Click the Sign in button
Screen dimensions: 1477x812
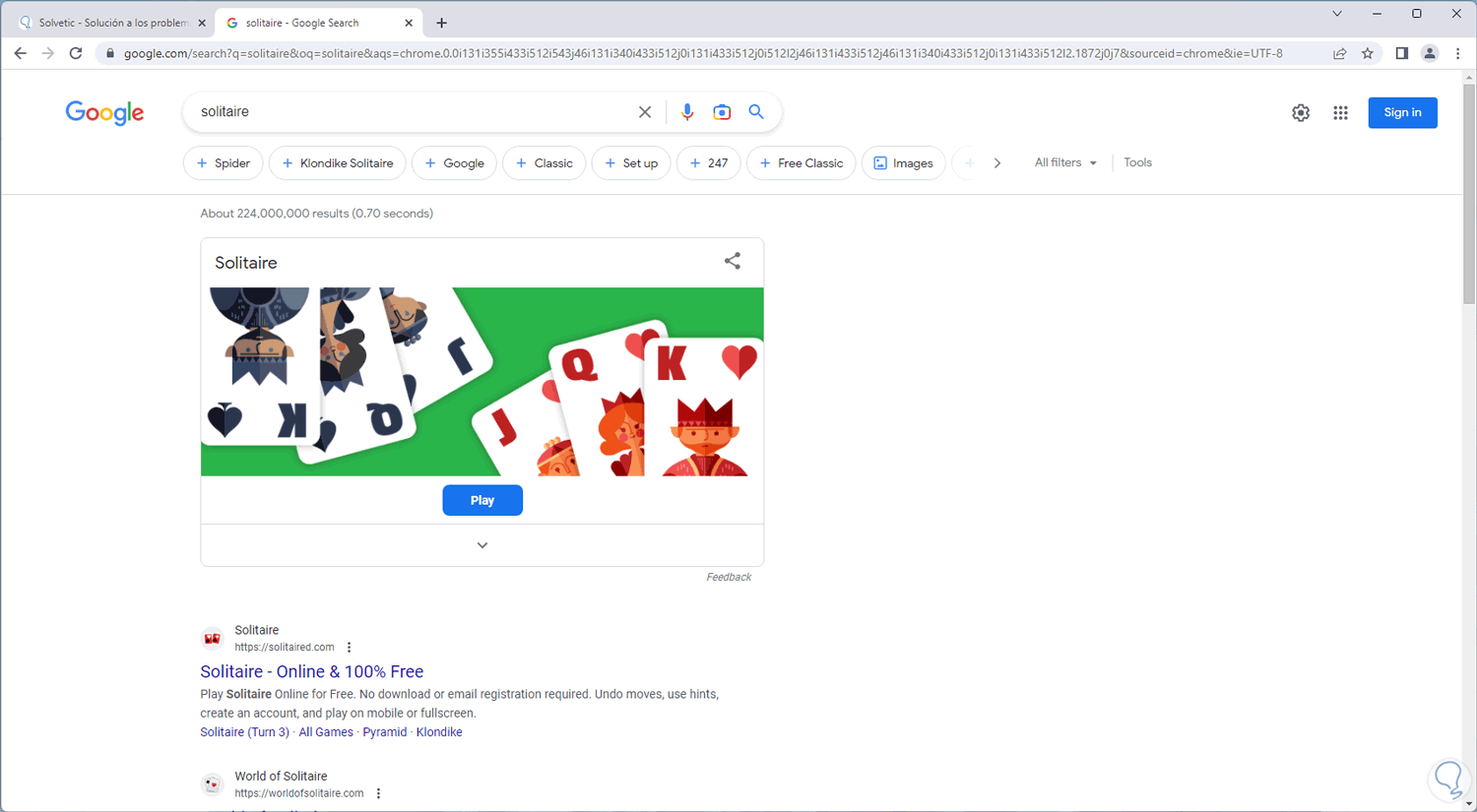coord(1402,113)
